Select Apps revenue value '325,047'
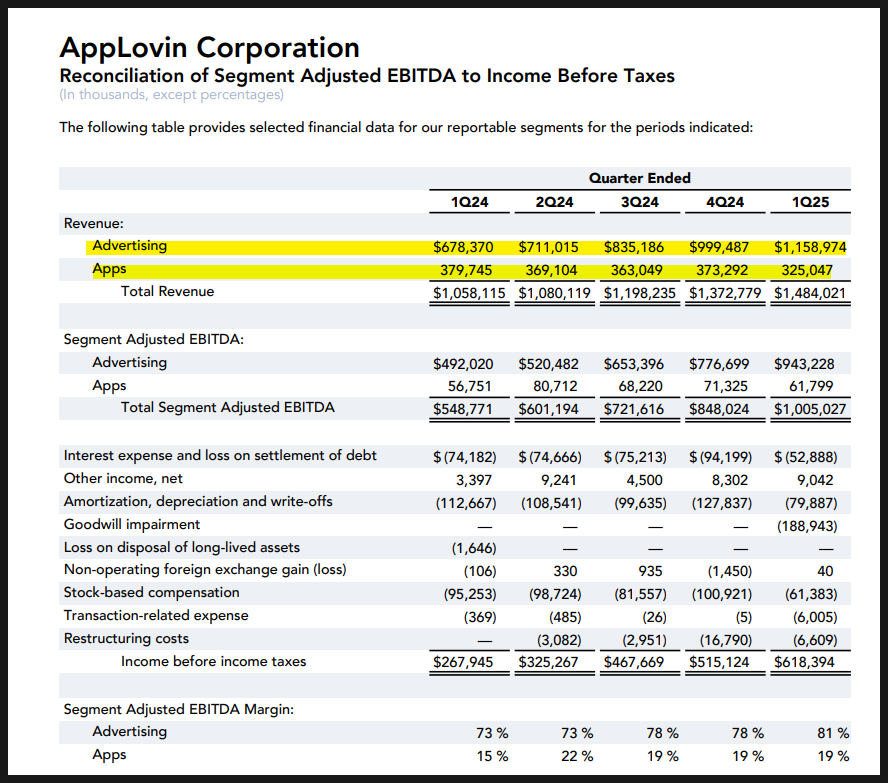Viewport: 888px width, 783px height. 807,271
